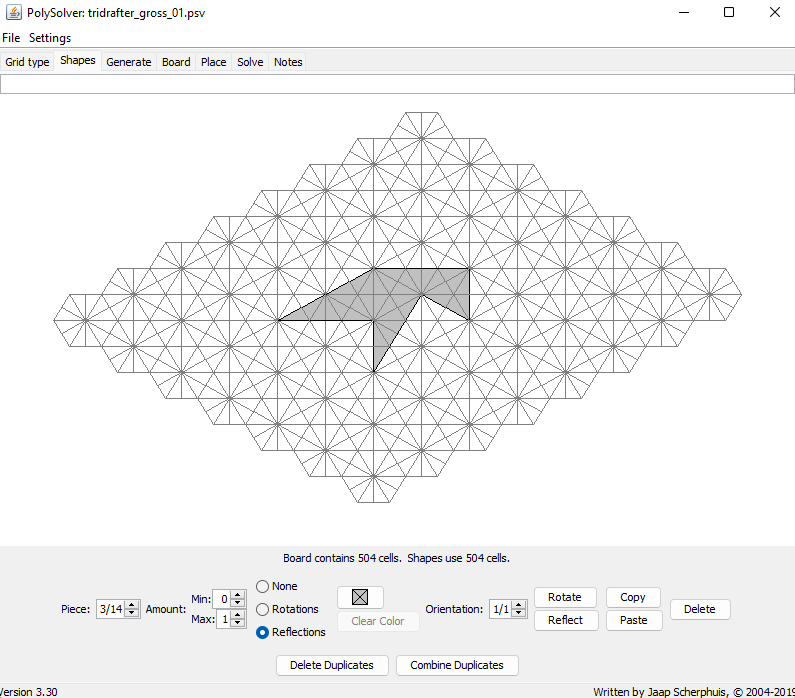Decrease the Orientation spinner
Viewport: 795px width, 698px height.
[x=518, y=613]
